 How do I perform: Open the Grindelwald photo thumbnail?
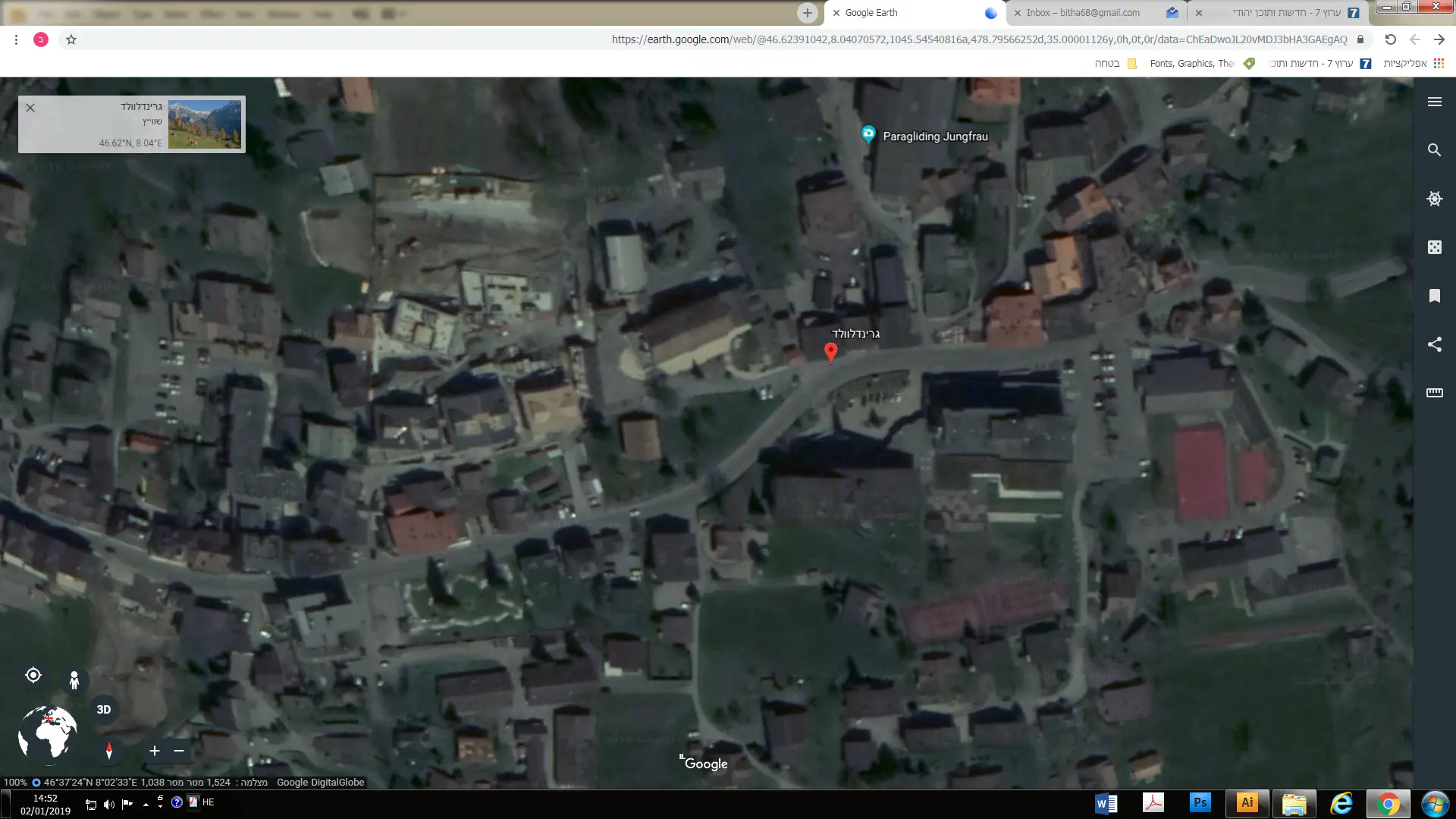coord(205,124)
